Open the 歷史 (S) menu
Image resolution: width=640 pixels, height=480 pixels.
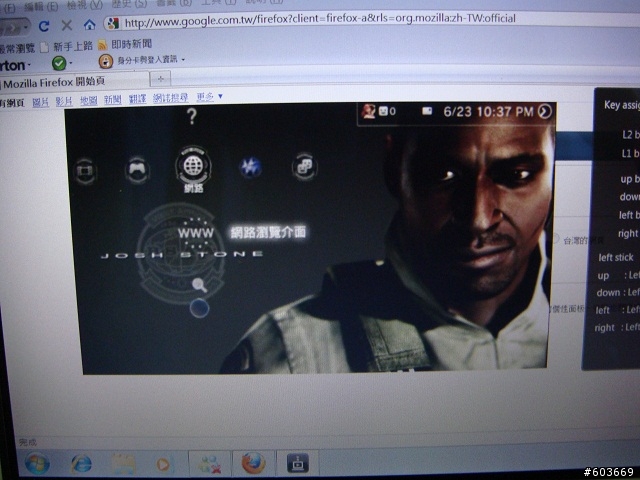click(129, 4)
